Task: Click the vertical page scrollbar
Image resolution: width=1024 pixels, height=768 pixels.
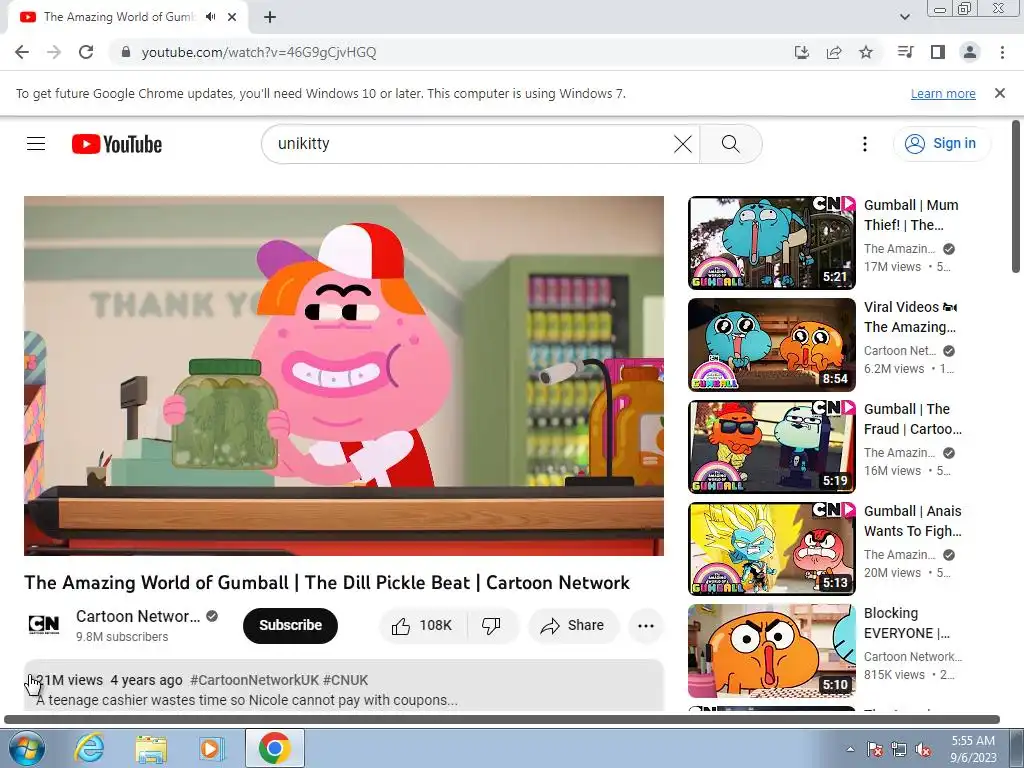Action: [1016, 196]
